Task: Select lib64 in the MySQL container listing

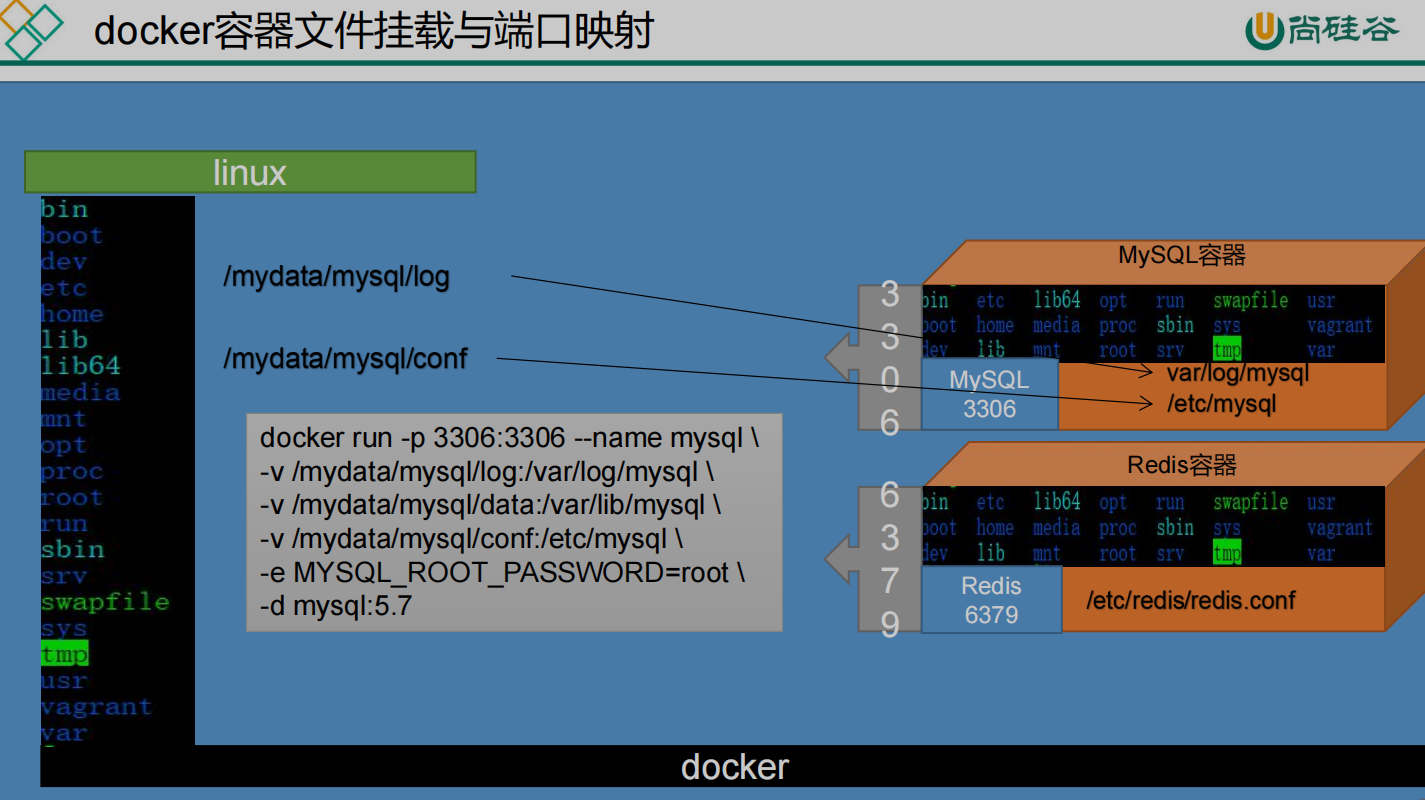Action: pyautogui.click(x=1057, y=300)
